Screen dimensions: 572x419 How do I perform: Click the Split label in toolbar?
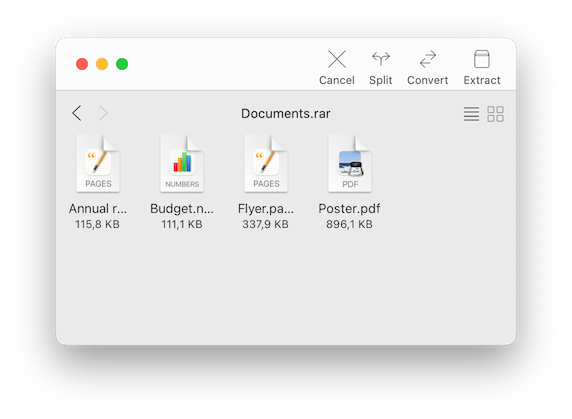(x=380, y=80)
